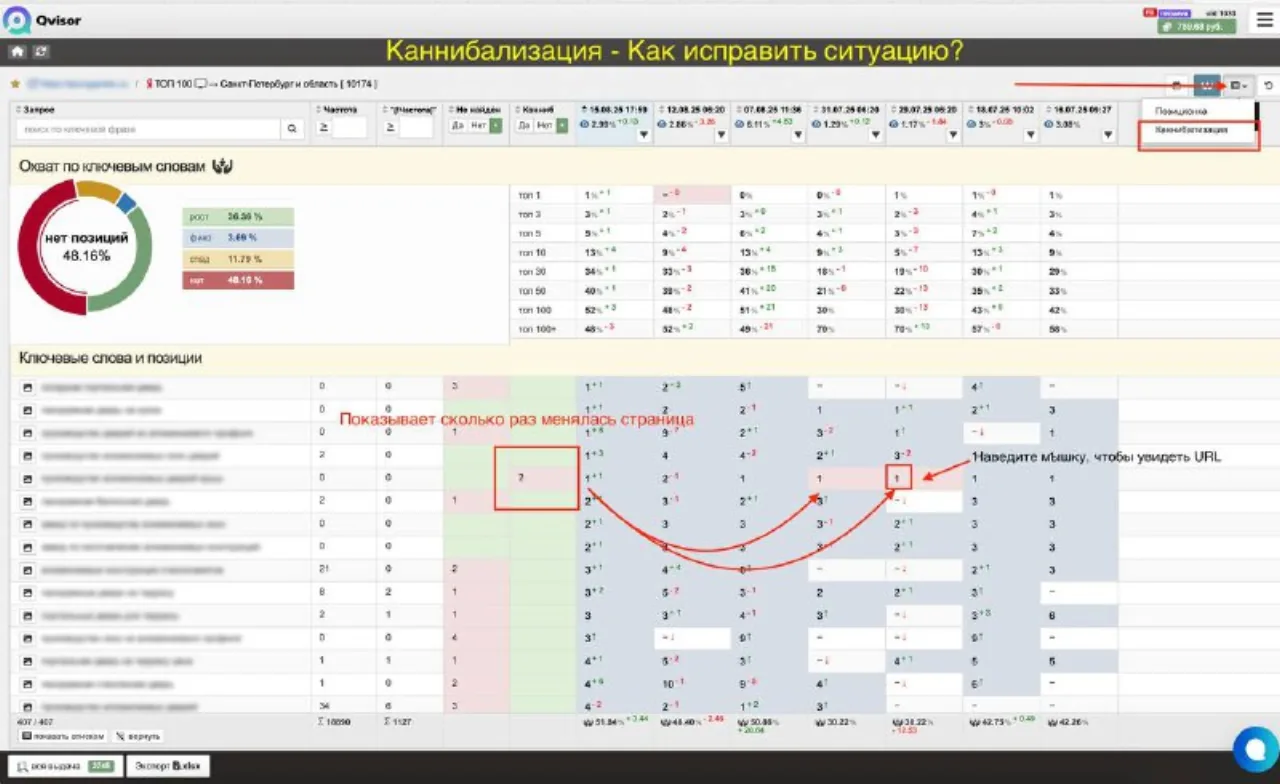Click the Home icon in dark toolbar
Image resolution: width=1280 pixels, height=784 pixels.
coord(17,51)
